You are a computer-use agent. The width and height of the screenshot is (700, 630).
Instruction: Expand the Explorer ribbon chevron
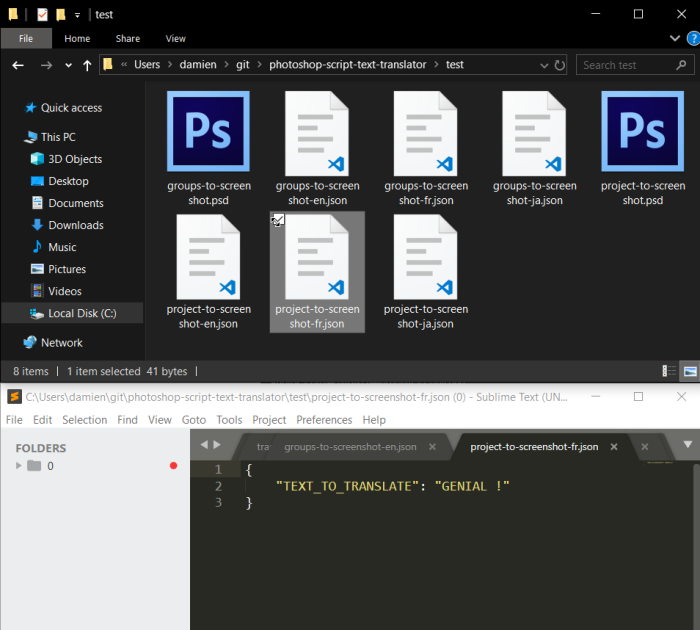click(675, 38)
